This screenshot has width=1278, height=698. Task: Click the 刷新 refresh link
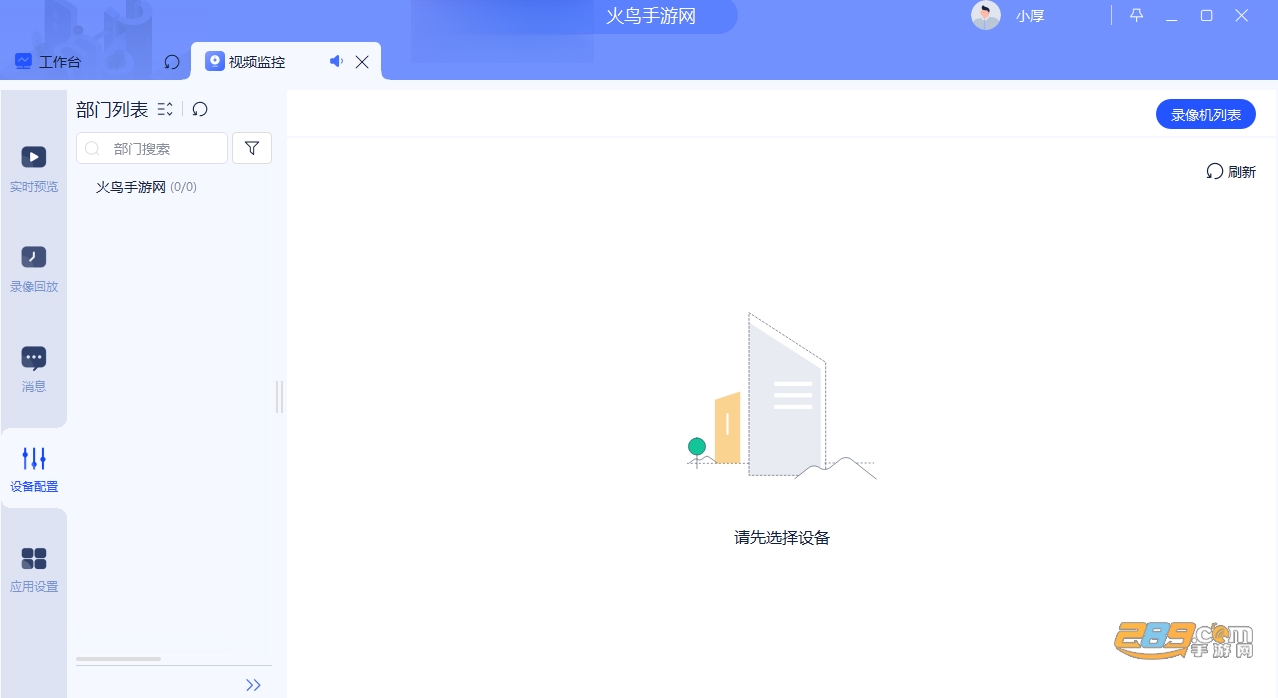(1231, 171)
